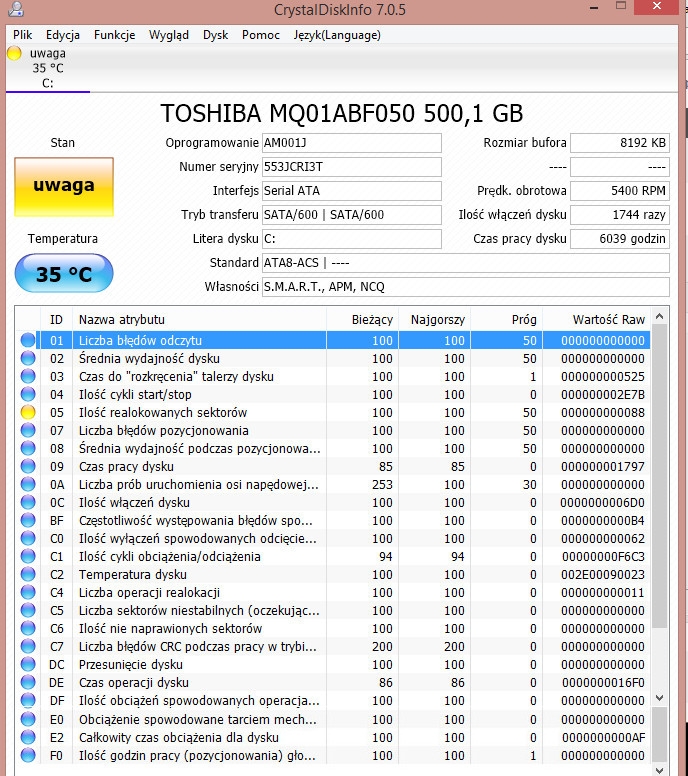The height and width of the screenshot is (776, 688).
Task: Open the Dysk menu
Action: [x=215, y=35]
